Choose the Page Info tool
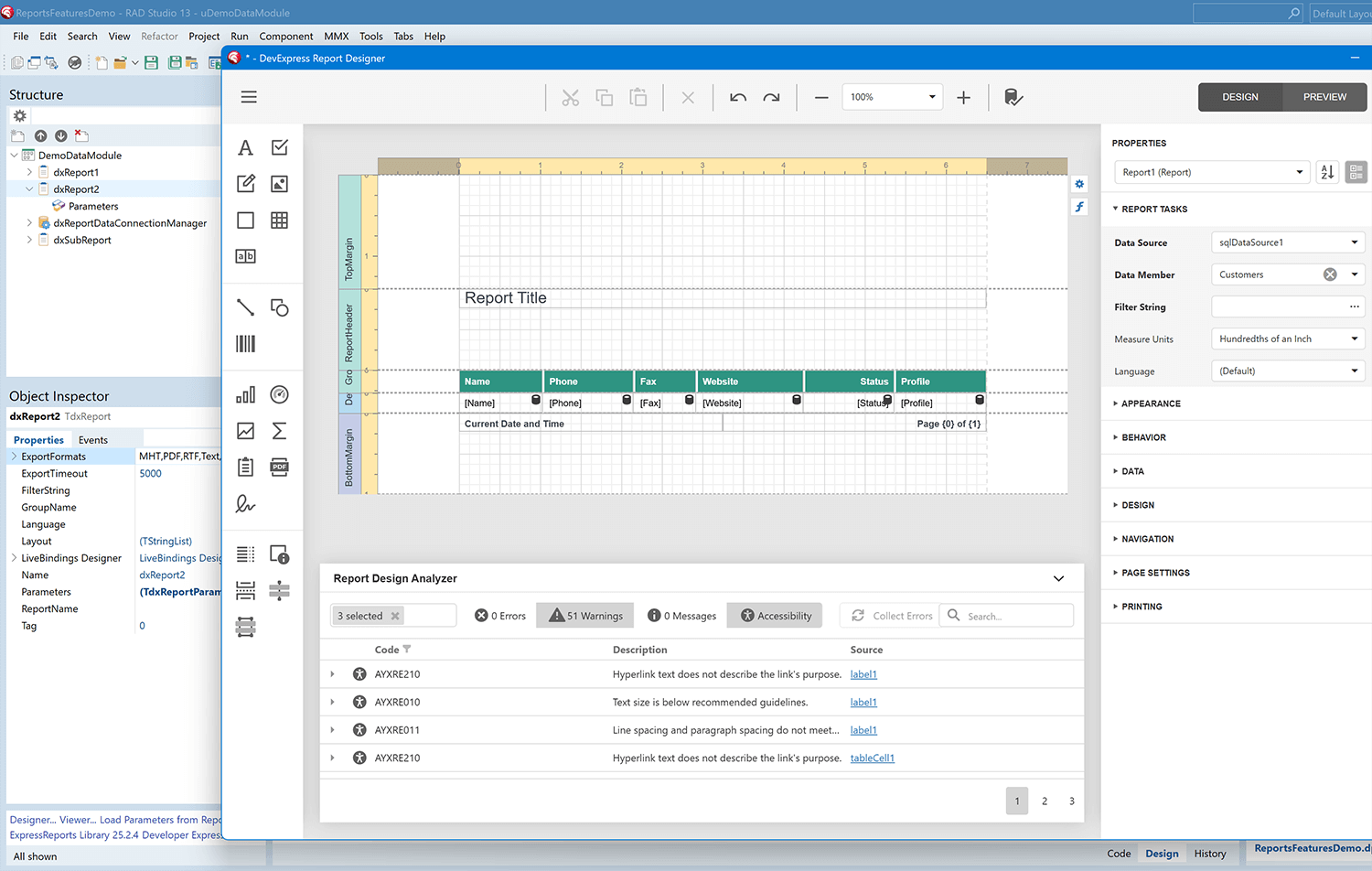The image size is (1372, 871). tap(280, 554)
